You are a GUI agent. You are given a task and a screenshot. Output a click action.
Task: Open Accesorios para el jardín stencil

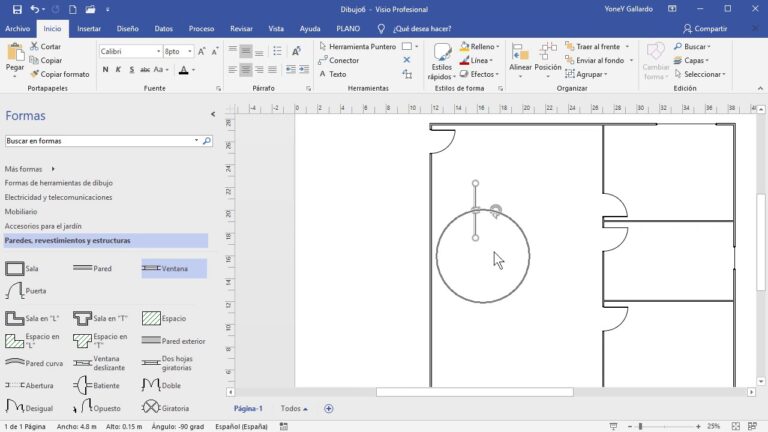43,226
